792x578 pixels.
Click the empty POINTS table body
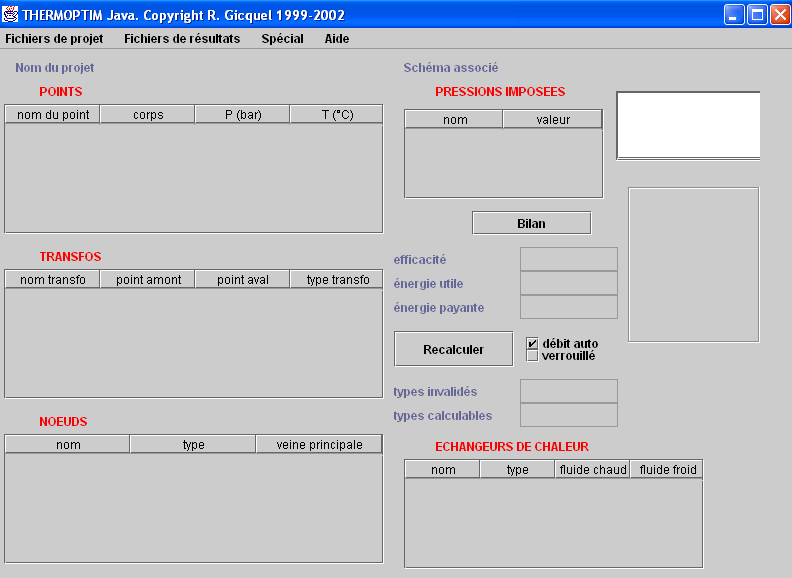click(194, 178)
